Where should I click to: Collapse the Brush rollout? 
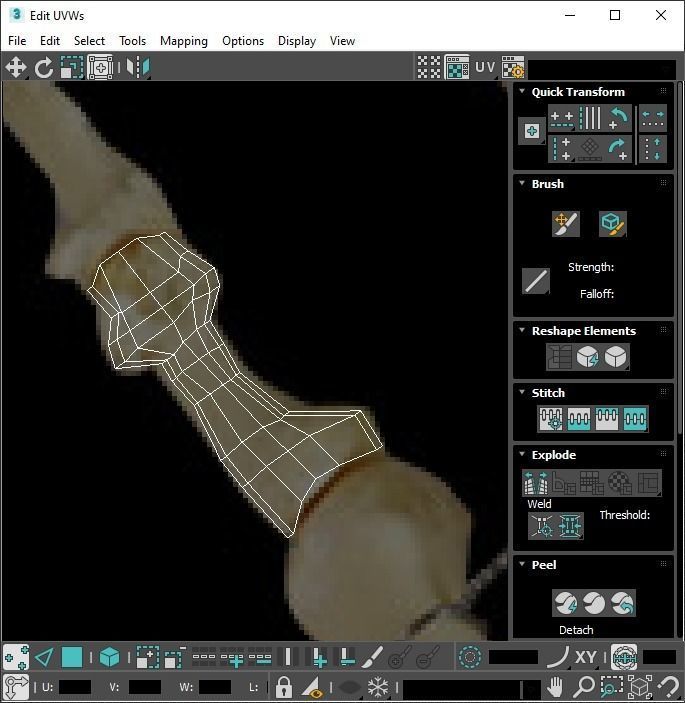522,183
